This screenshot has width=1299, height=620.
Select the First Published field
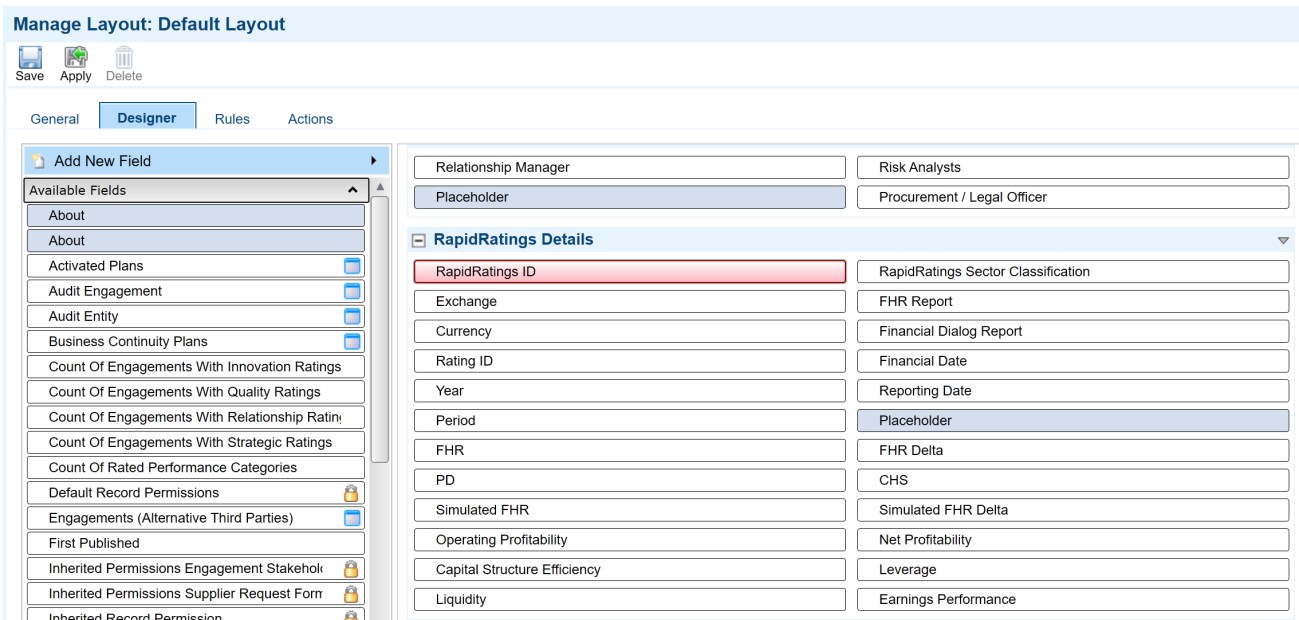click(x=196, y=543)
